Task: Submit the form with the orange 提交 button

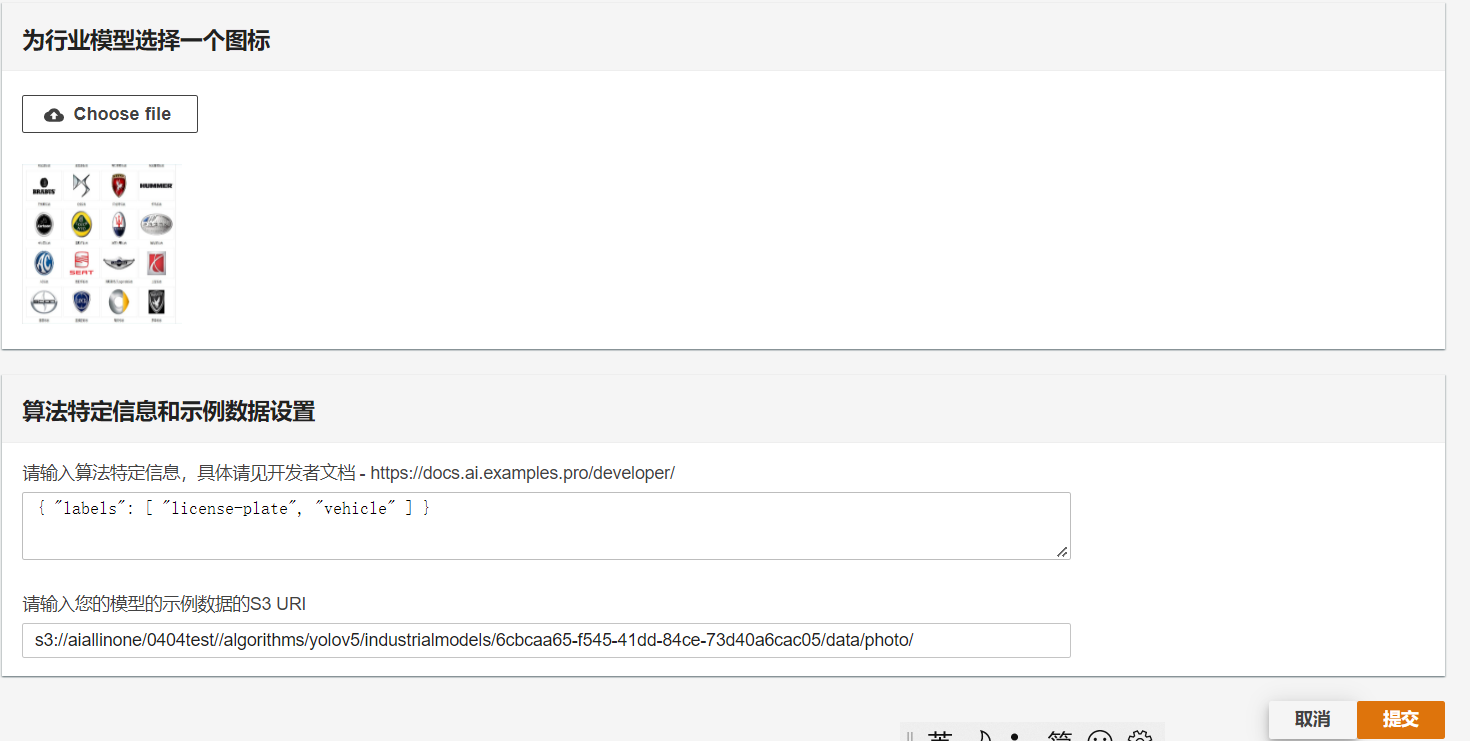Action: point(1400,719)
